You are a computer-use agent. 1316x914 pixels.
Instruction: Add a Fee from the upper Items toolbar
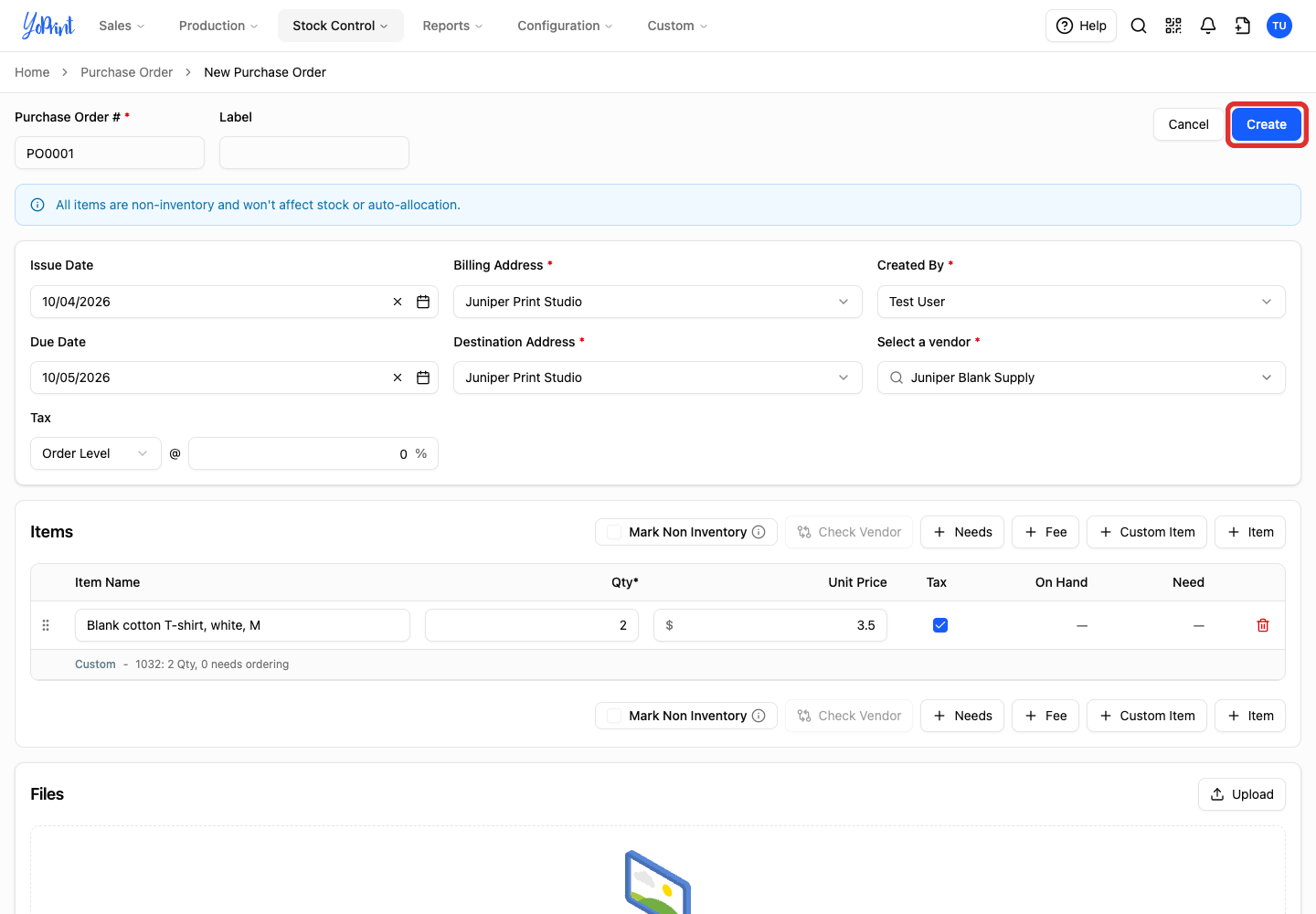tap(1045, 532)
